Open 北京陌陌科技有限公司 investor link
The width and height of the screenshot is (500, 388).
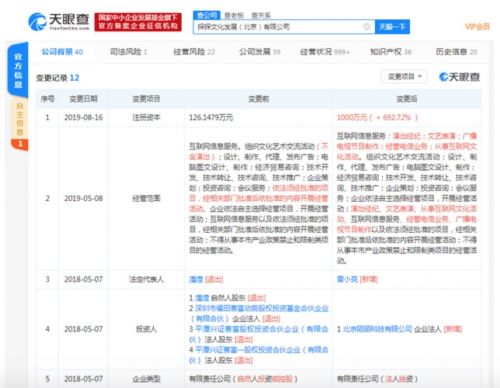click(x=377, y=329)
